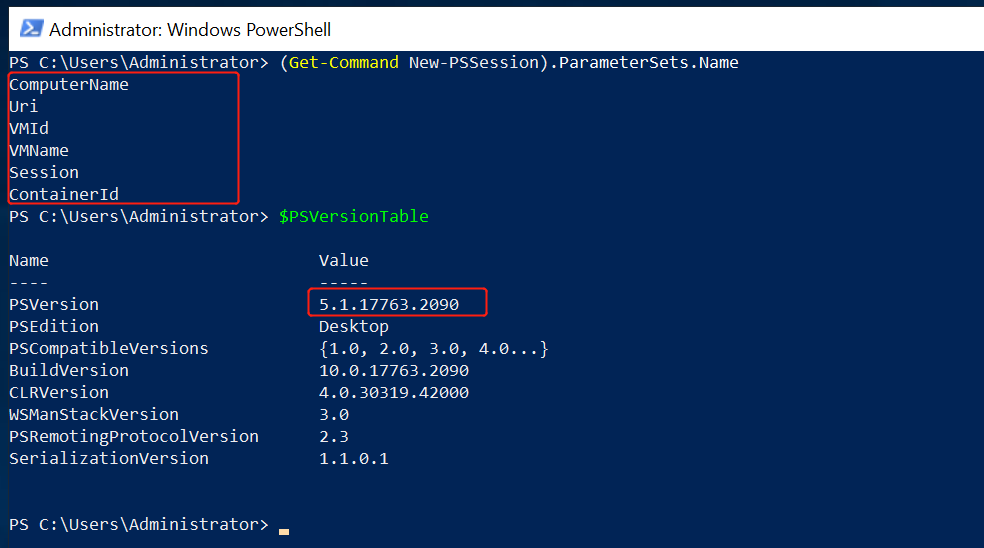Viewport: 984px width, 548px height.
Task: Click the Session output line
Action: 44,173
